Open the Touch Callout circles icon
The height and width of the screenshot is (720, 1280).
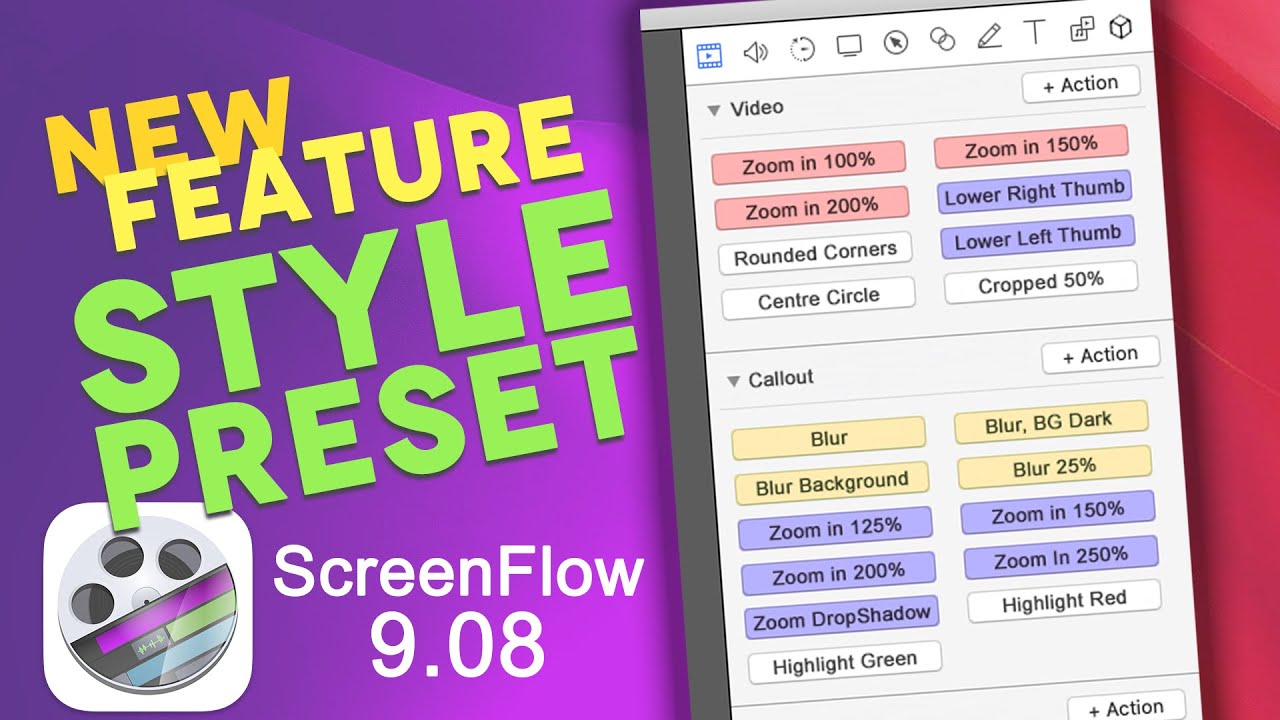tap(942, 39)
